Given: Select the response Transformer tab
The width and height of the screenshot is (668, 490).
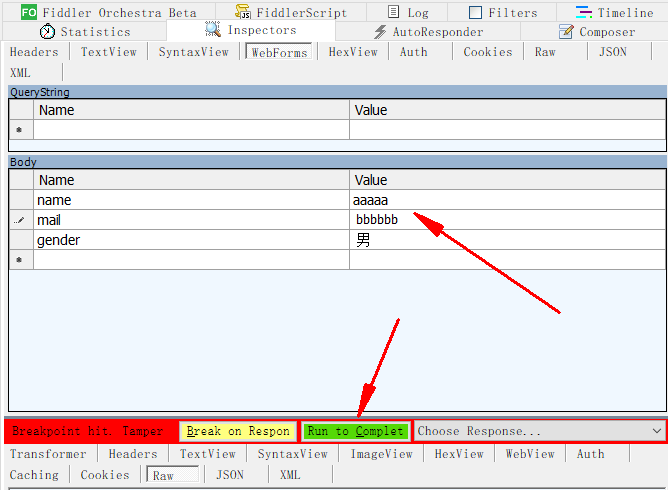Looking at the screenshot, I should 48,454.
